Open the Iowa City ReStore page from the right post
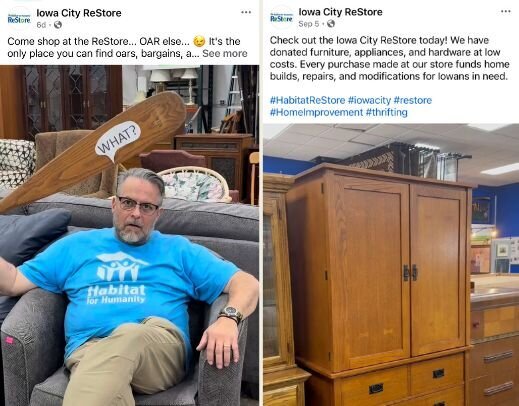This screenshot has height=406, width=519. 340,12
